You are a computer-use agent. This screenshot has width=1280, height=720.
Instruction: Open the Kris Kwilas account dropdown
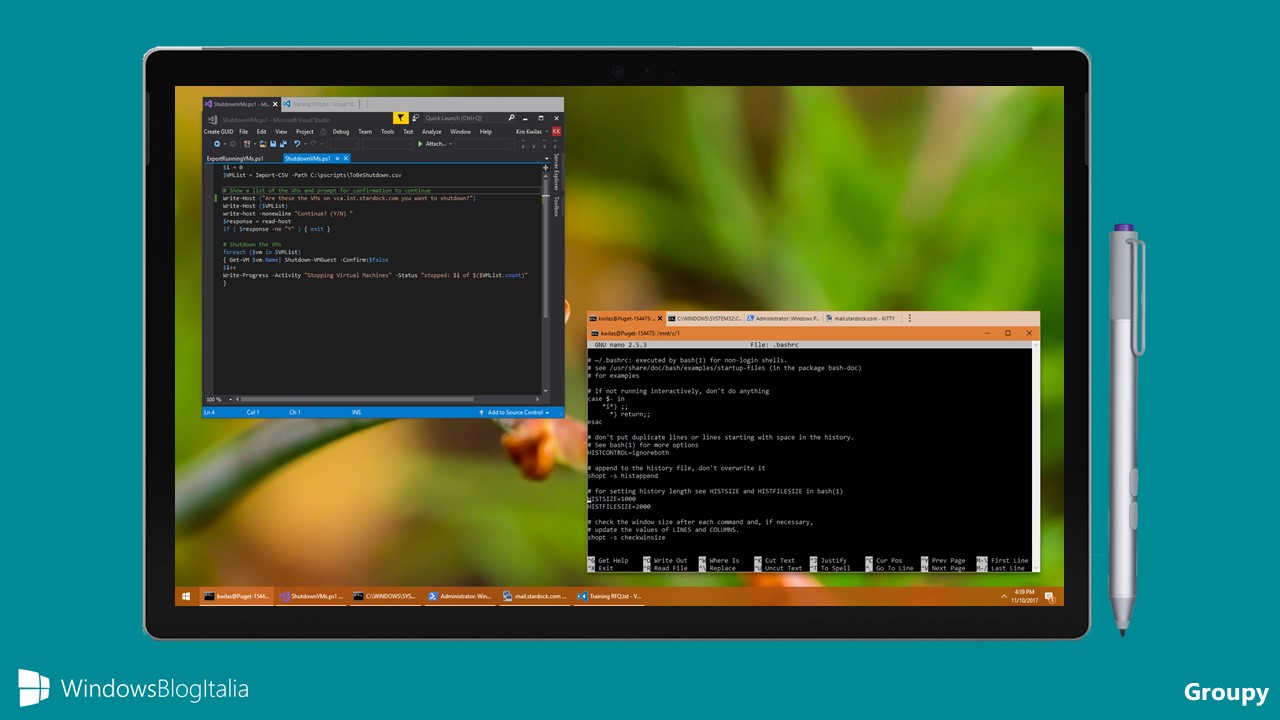tap(547, 132)
